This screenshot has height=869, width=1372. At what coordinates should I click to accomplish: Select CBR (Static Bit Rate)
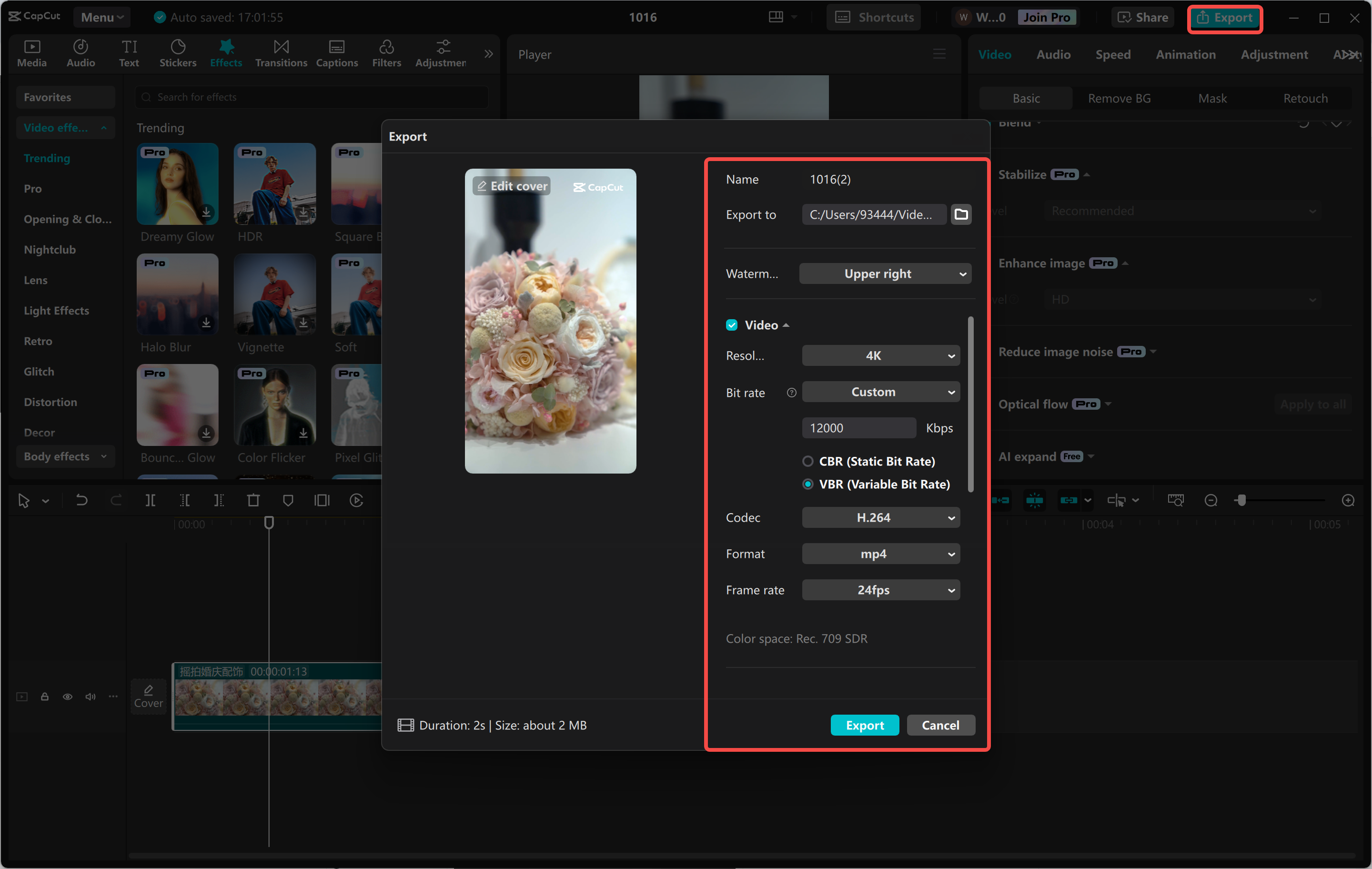click(808, 461)
